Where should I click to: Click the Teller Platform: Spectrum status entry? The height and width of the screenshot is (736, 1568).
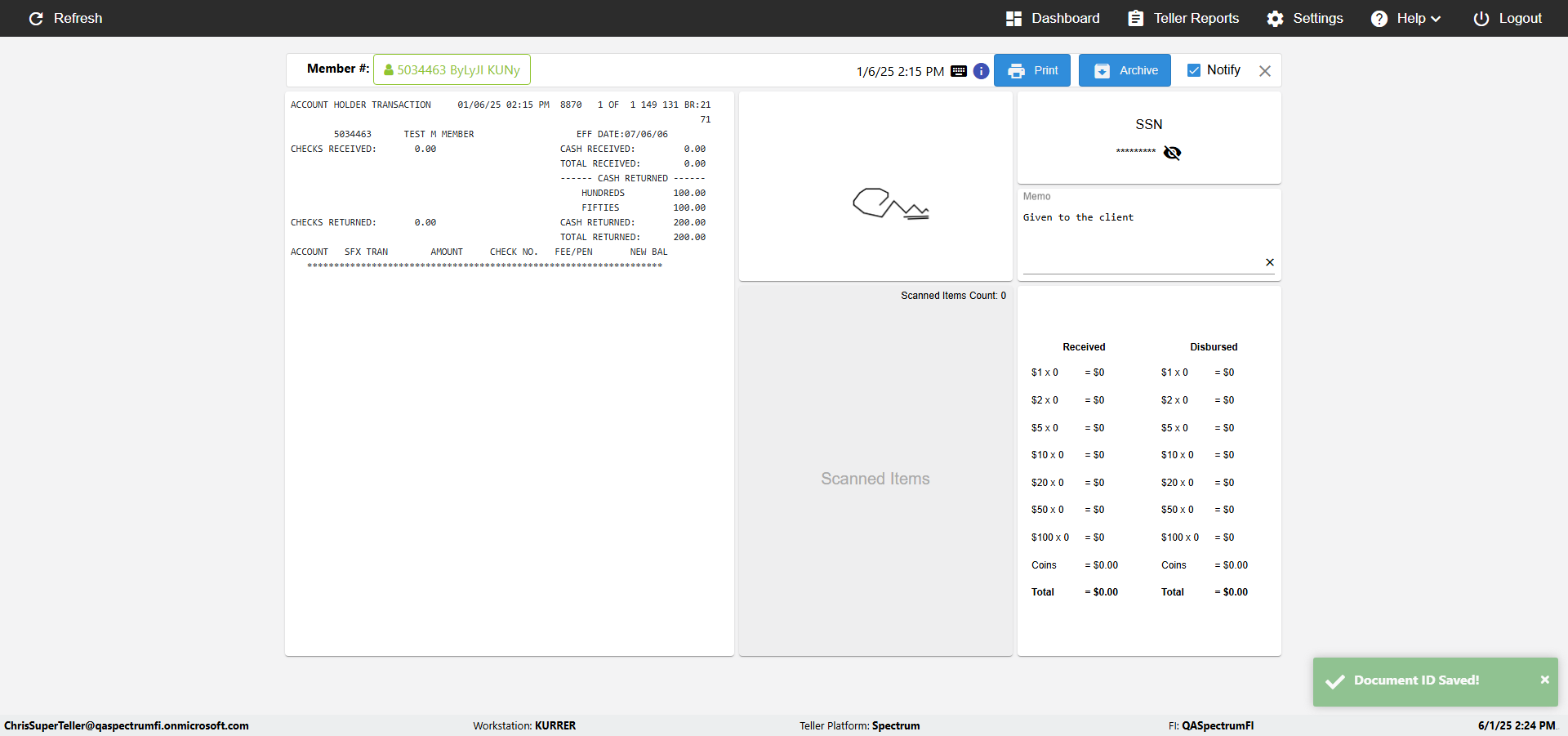pos(859,725)
